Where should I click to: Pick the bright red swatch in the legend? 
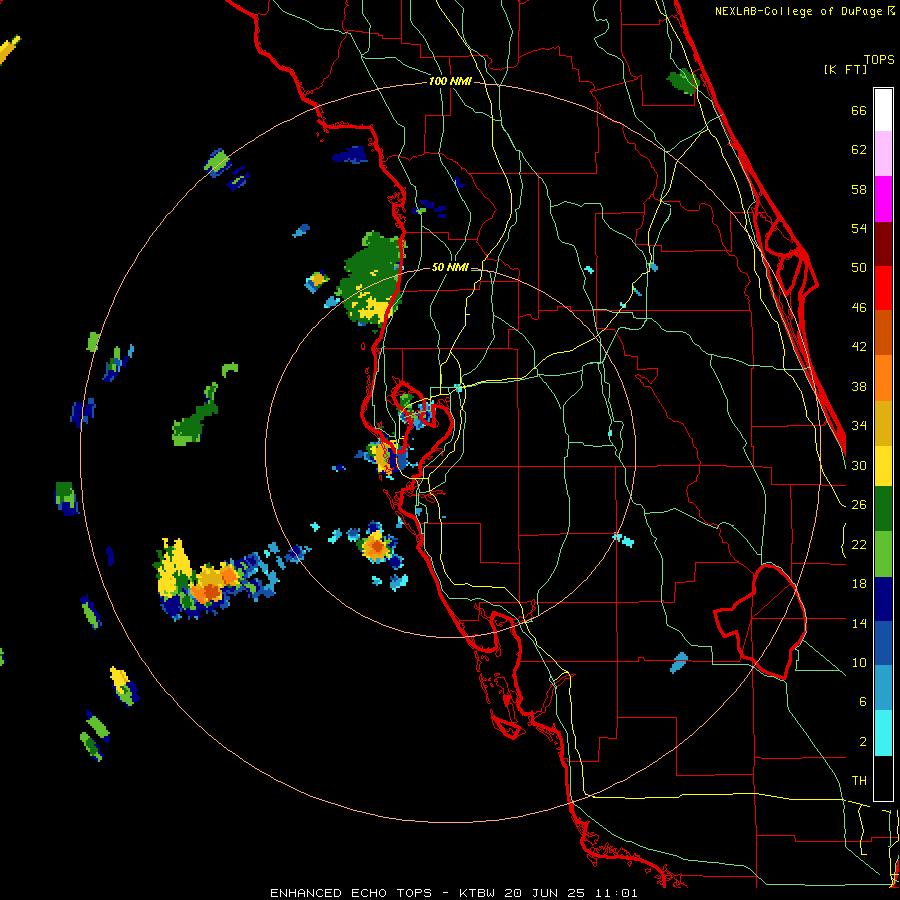pyautogui.click(x=883, y=288)
